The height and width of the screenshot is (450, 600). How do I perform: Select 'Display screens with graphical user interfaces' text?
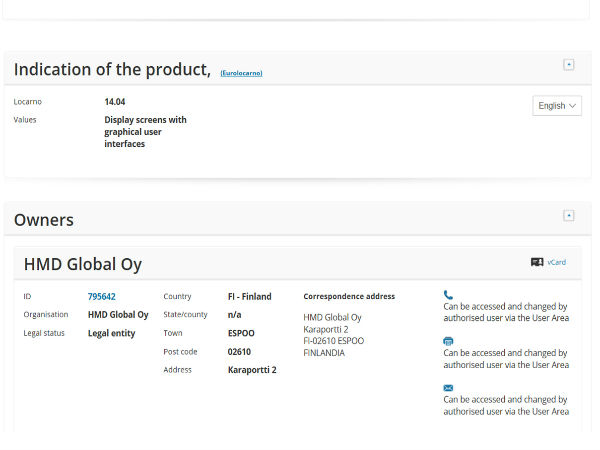pos(145,132)
